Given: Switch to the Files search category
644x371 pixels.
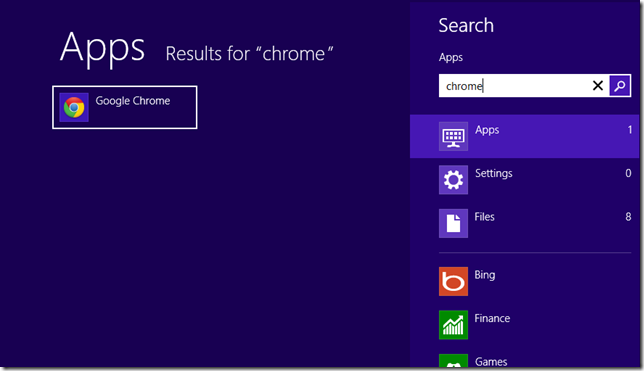Looking at the screenshot, I should click(x=484, y=217).
